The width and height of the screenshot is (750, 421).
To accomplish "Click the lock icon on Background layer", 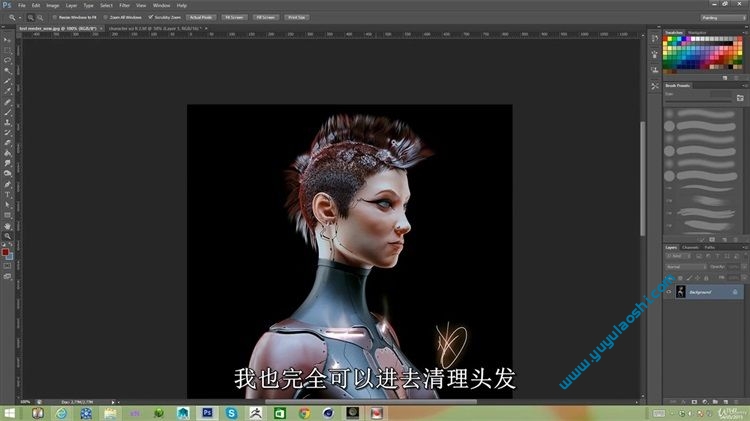I will [x=735, y=292].
